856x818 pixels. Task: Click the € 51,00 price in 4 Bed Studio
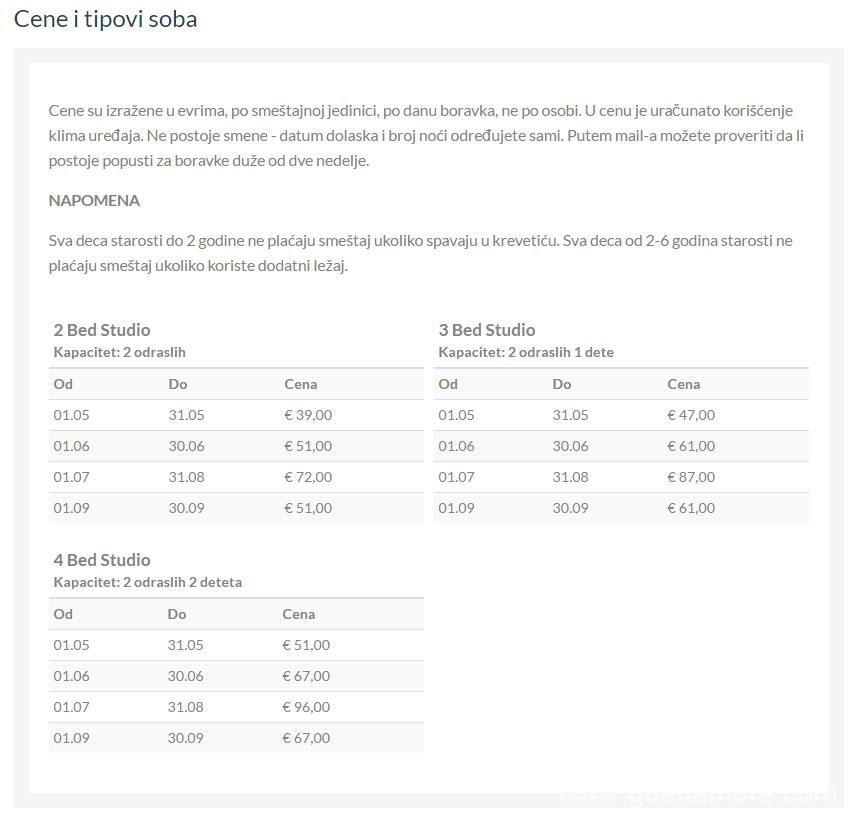pos(306,645)
